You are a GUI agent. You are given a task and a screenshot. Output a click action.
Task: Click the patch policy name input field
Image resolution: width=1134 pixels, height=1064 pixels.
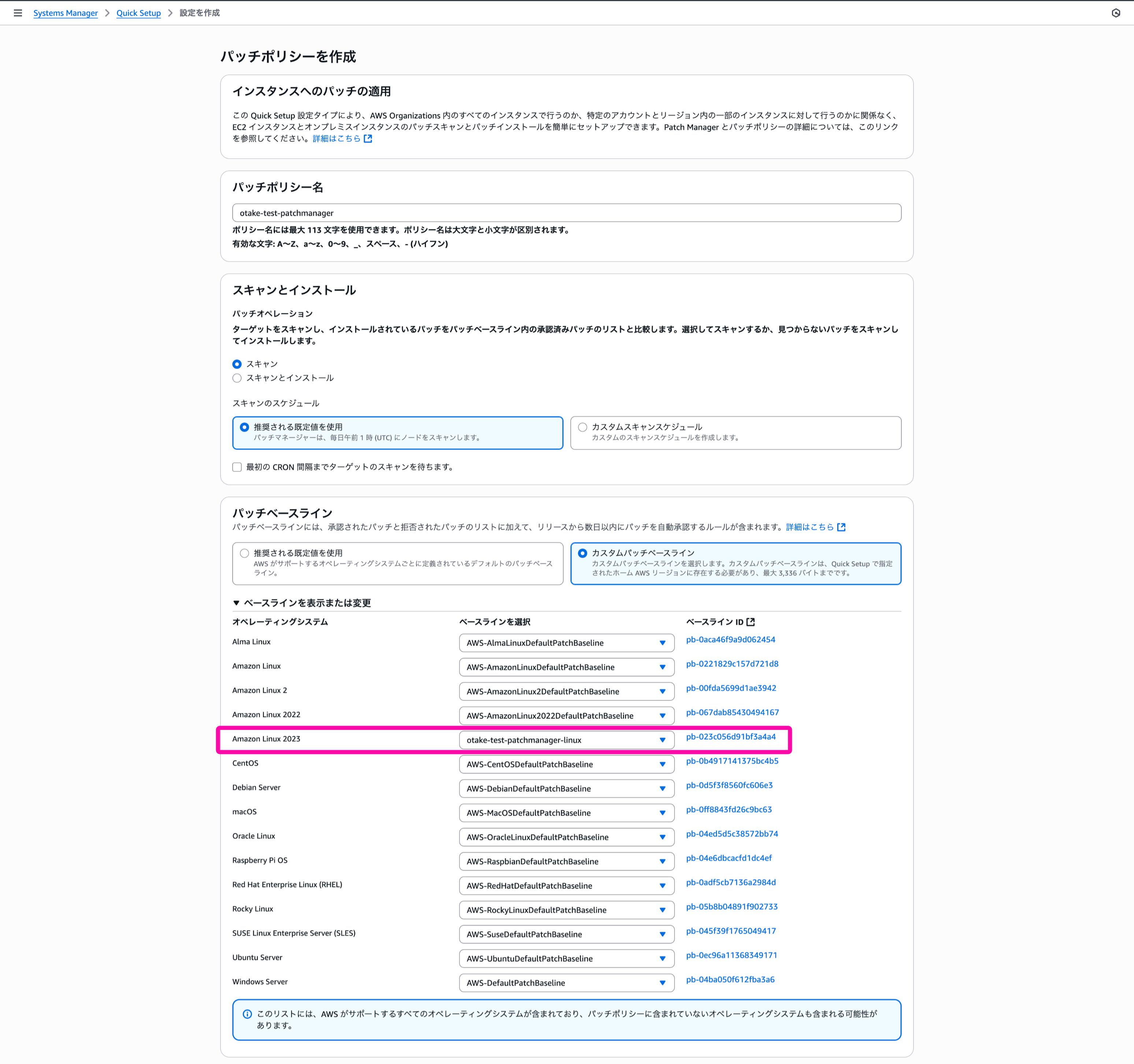pyautogui.click(x=566, y=213)
